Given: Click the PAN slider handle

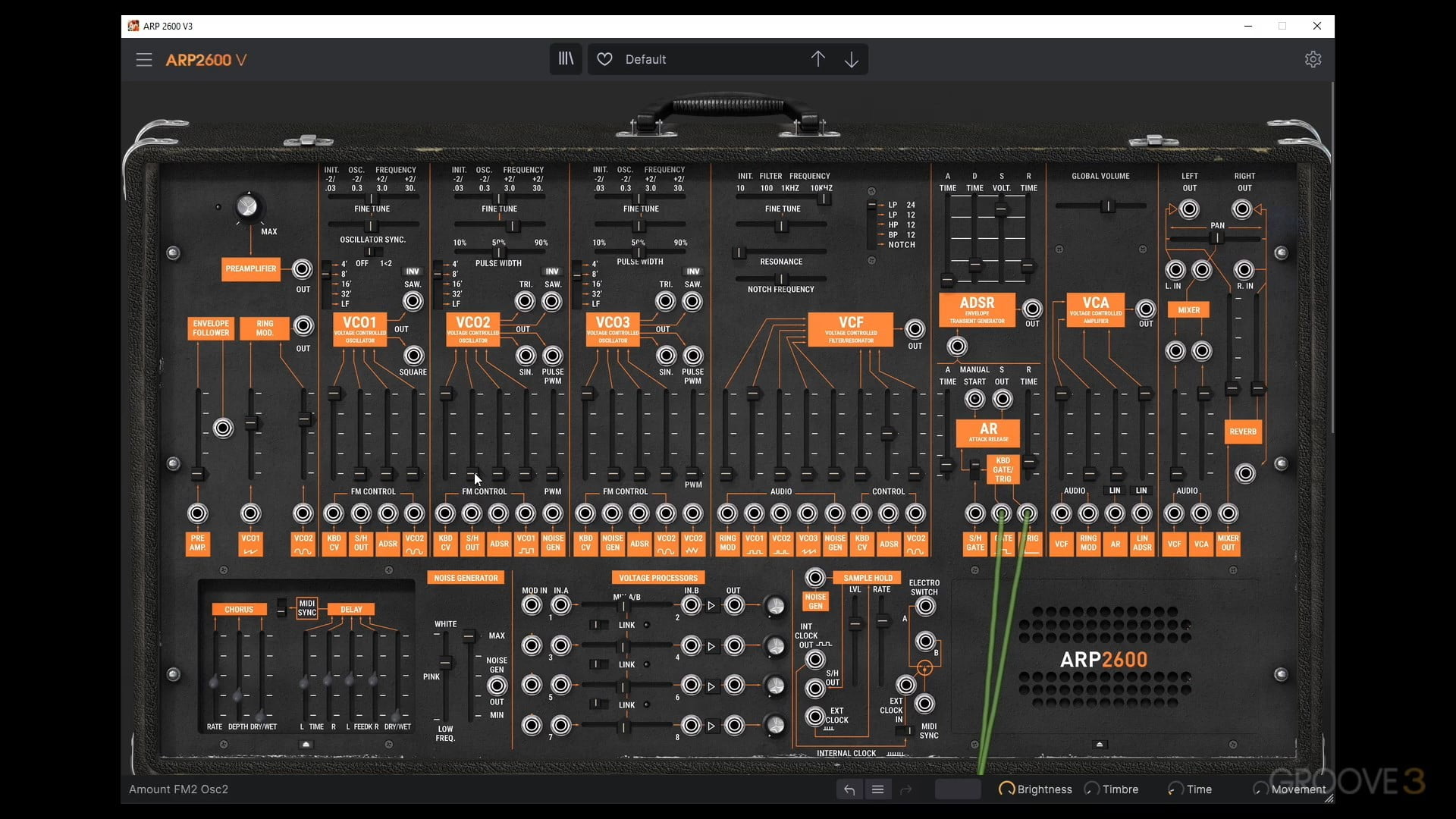Looking at the screenshot, I should (x=1216, y=238).
